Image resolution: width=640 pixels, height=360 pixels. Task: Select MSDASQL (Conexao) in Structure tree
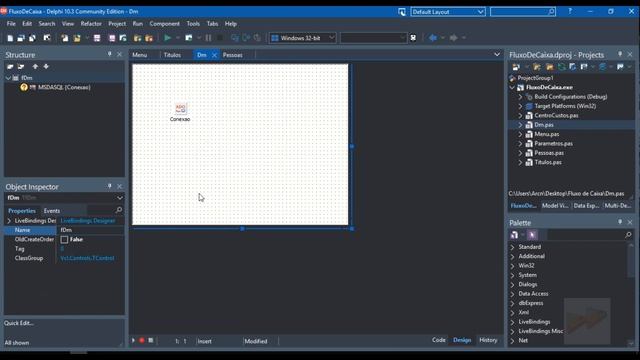[x=64, y=87]
